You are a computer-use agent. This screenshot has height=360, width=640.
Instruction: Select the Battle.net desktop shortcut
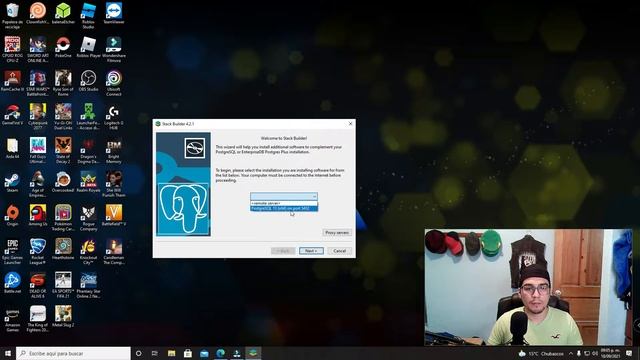pos(12,283)
